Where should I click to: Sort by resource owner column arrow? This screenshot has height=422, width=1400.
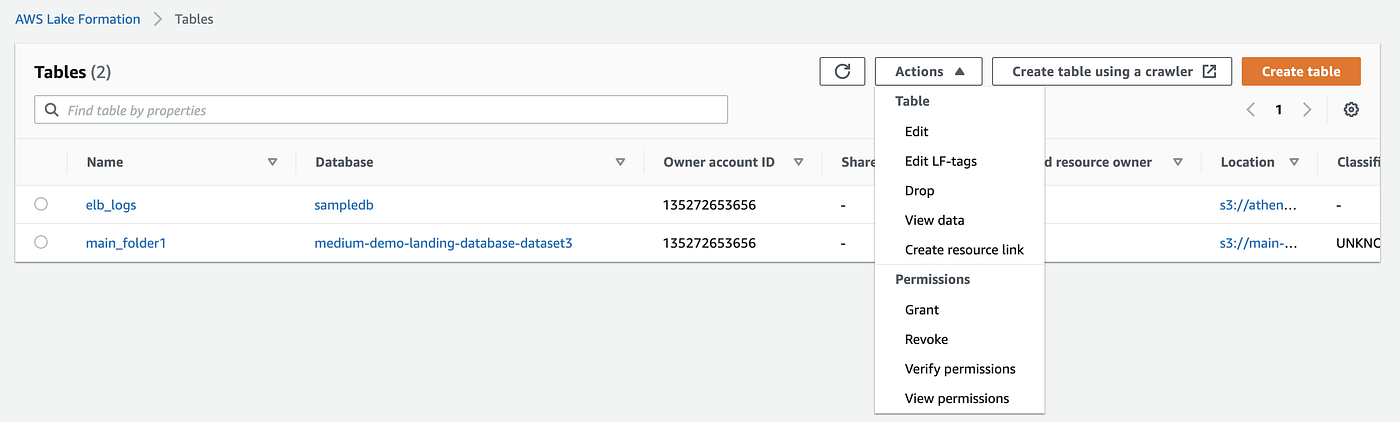(x=1178, y=162)
